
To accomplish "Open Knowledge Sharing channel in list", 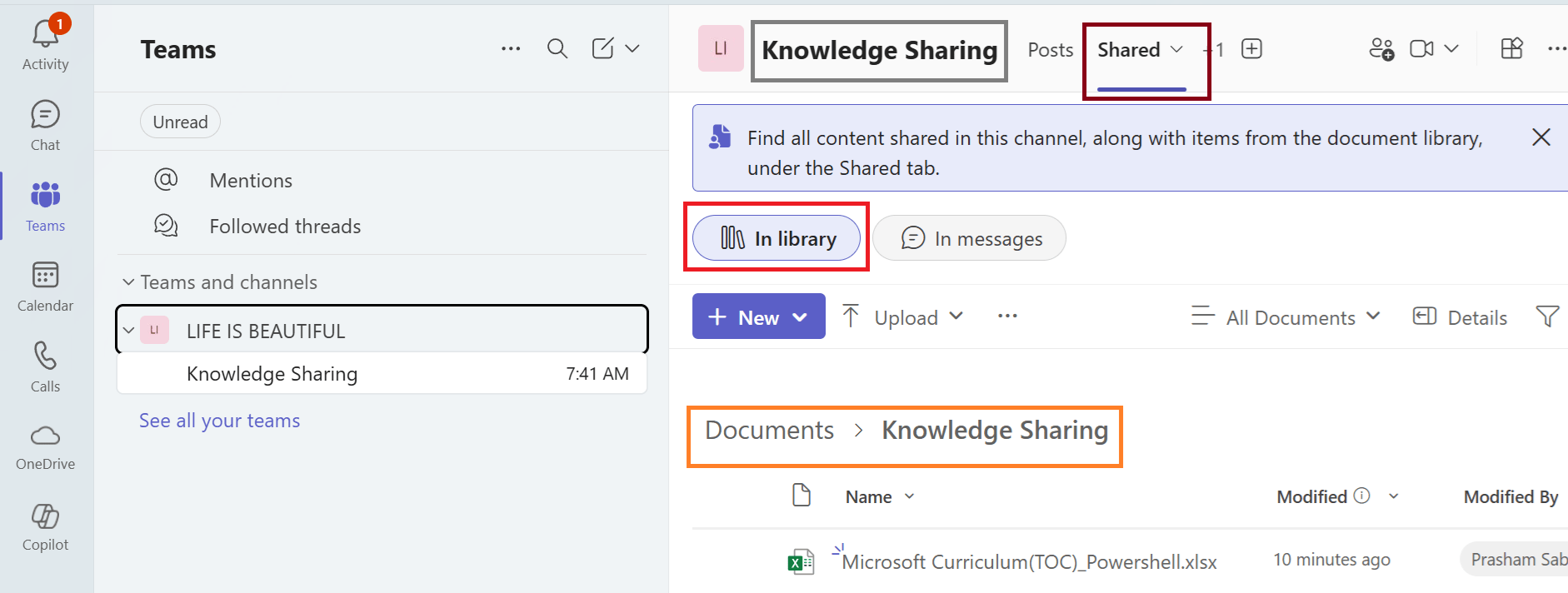I will tap(382, 374).
